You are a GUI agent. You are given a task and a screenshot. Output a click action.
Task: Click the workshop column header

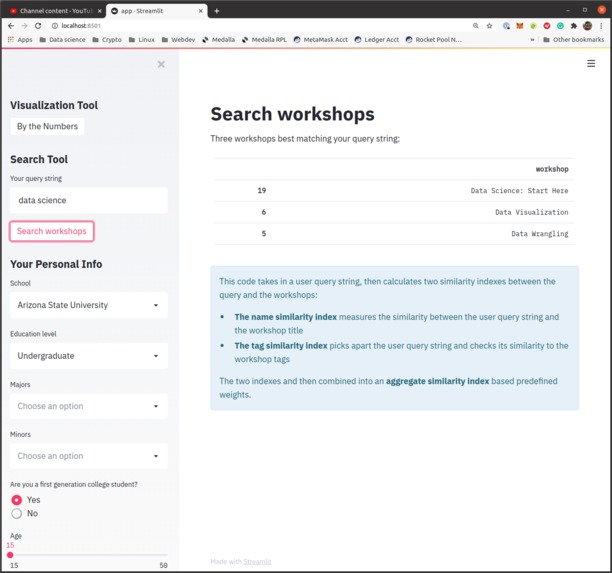tap(552, 169)
